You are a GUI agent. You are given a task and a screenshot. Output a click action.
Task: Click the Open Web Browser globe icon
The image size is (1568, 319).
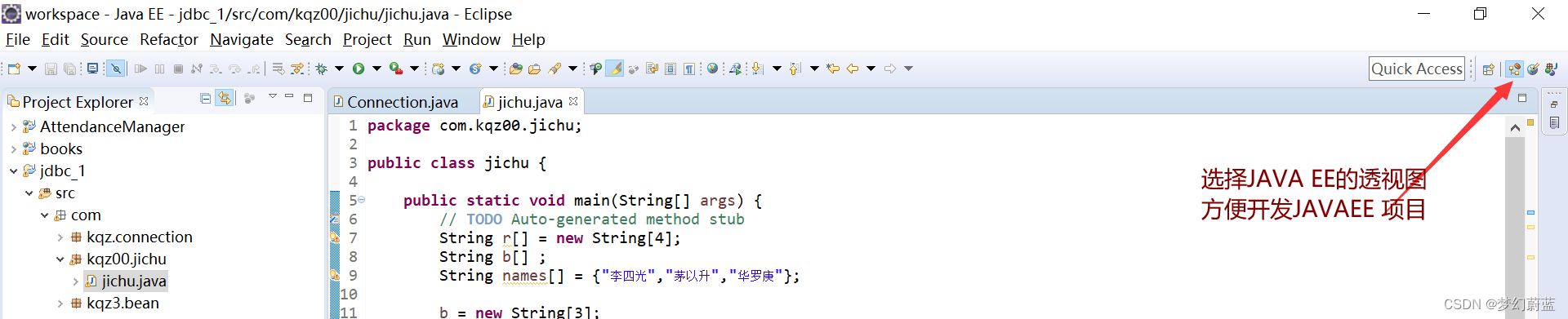[x=712, y=69]
